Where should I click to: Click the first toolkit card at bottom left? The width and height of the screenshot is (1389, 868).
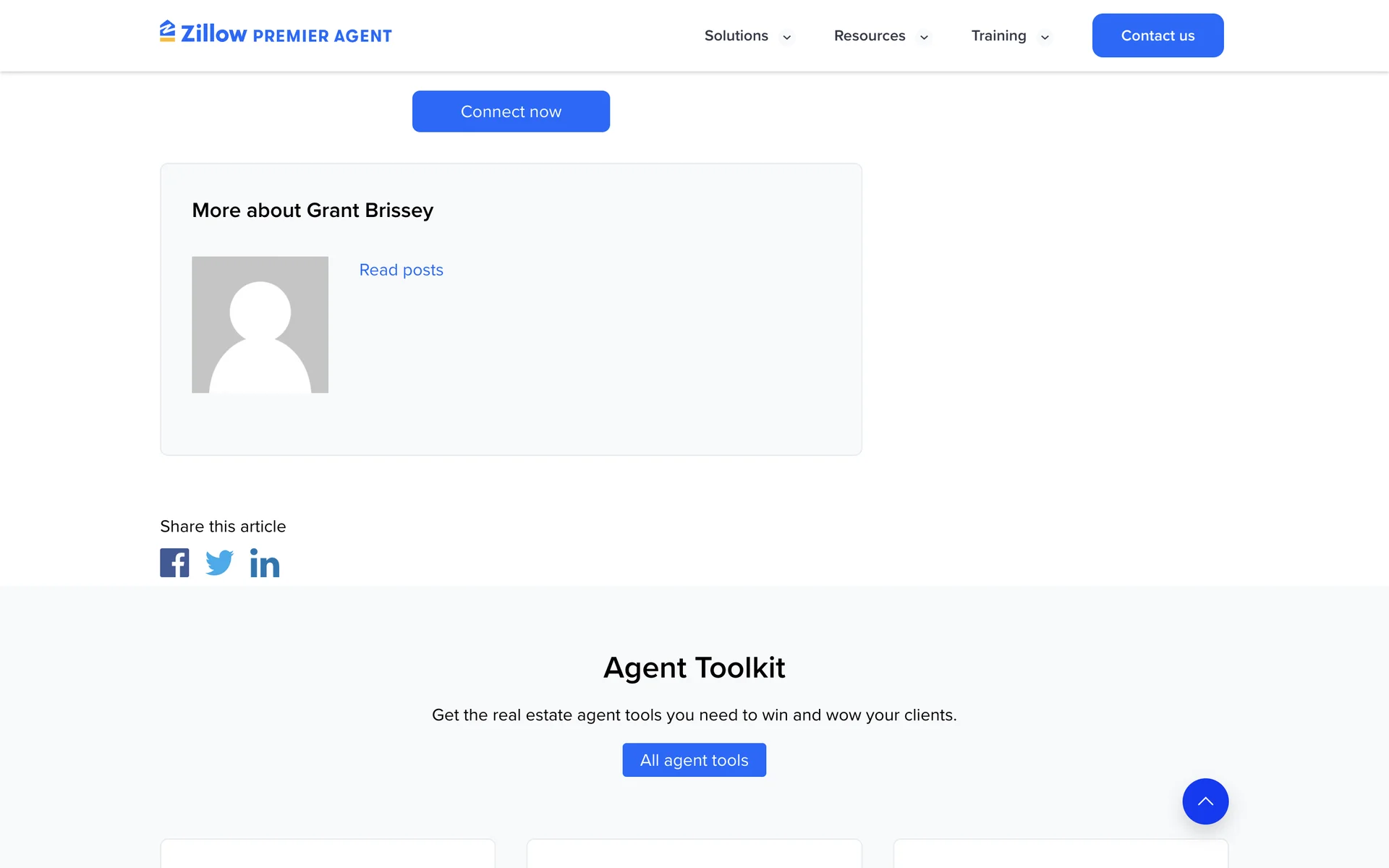point(328,854)
